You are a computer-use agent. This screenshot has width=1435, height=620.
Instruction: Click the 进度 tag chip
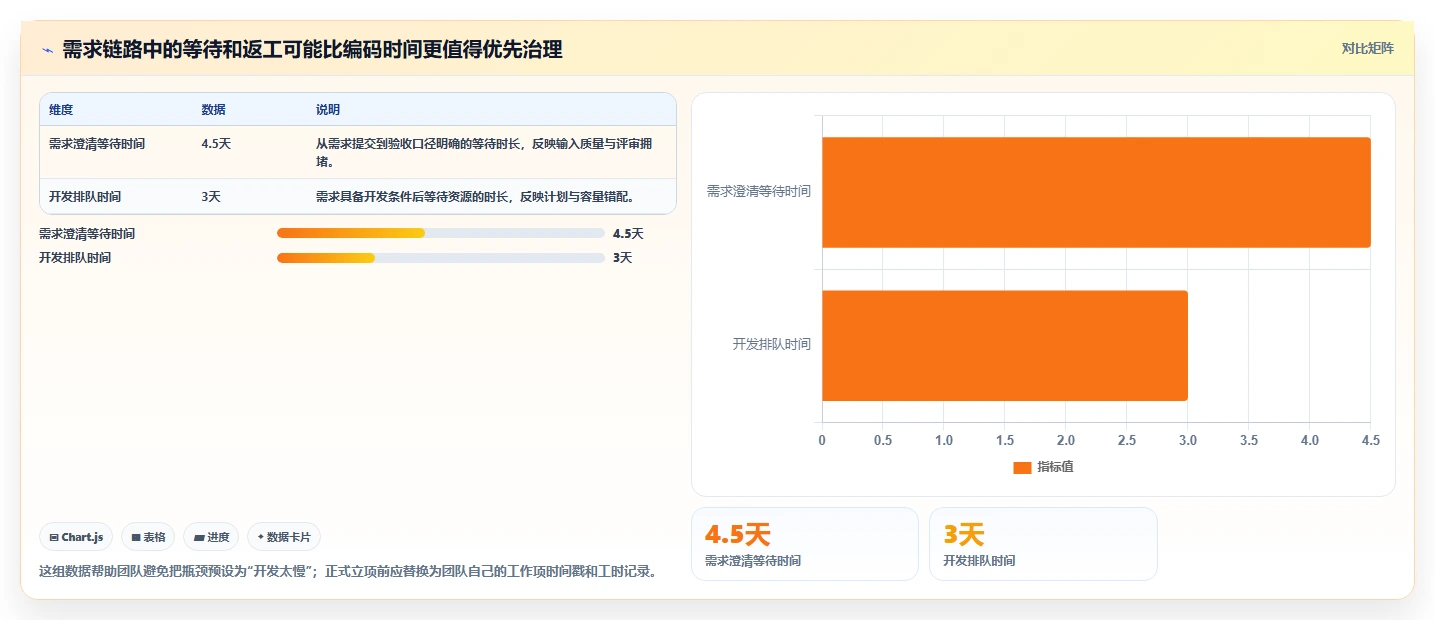pyautogui.click(x=211, y=537)
